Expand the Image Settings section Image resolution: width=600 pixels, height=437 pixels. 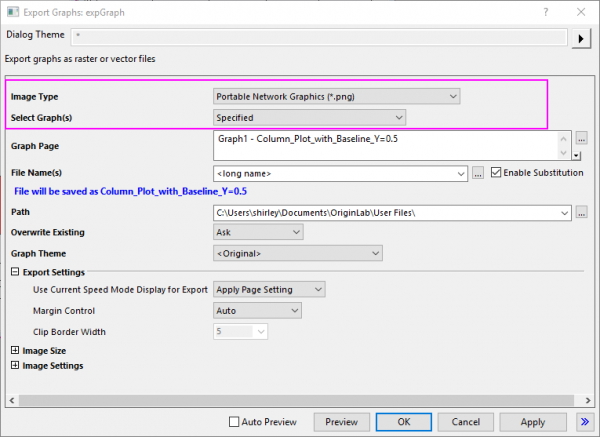point(15,365)
